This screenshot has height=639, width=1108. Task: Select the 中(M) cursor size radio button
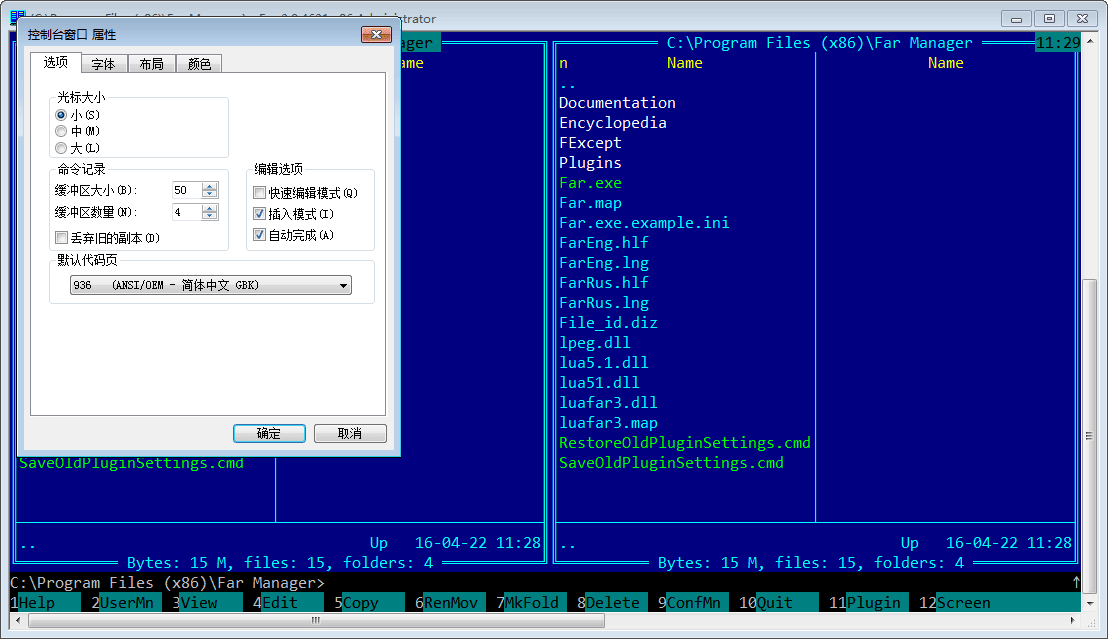pos(61,131)
